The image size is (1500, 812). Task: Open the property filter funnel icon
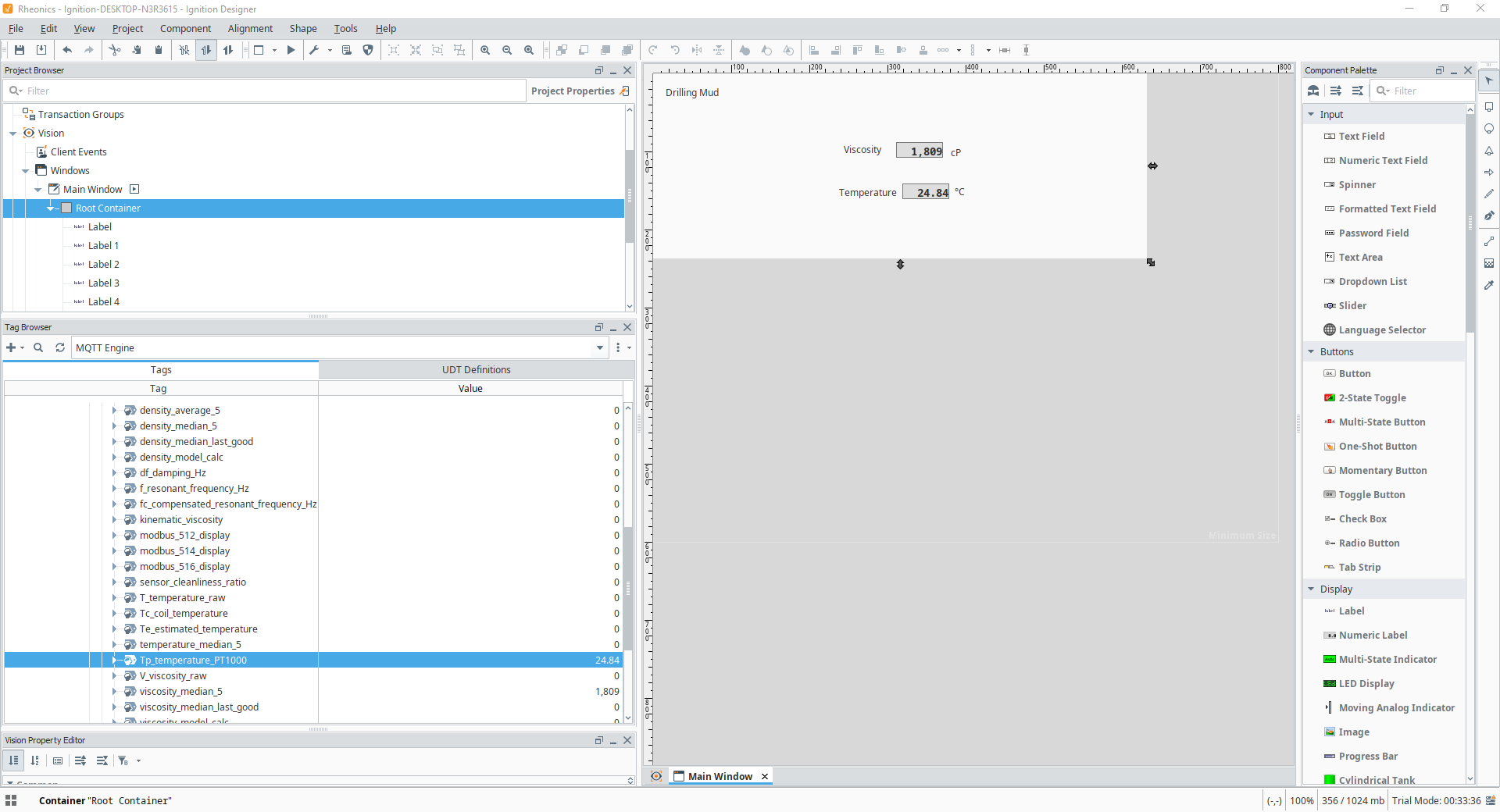pyautogui.click(x=123, y=760)
